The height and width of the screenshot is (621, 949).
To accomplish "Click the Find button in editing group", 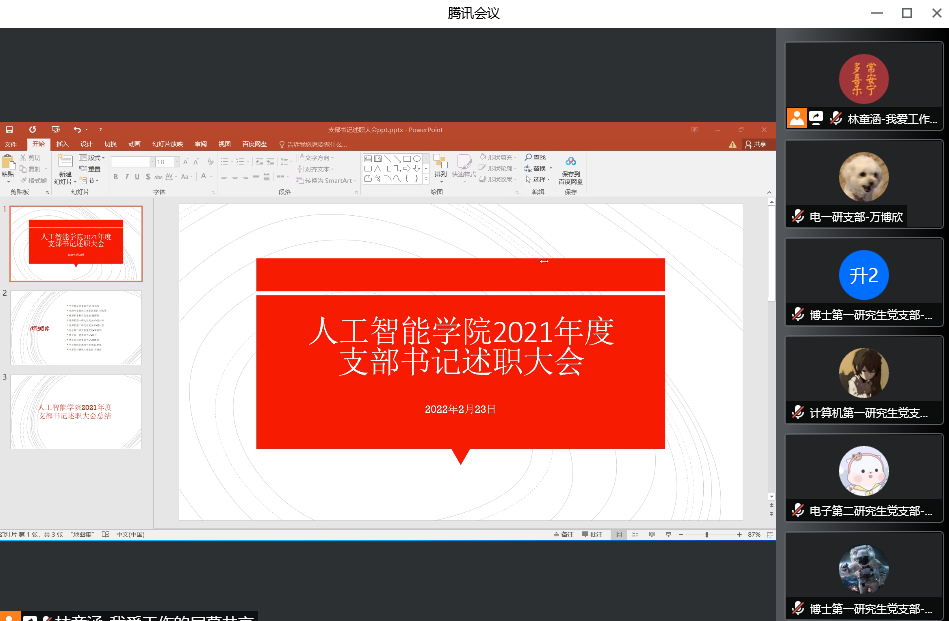I will 535,157.
